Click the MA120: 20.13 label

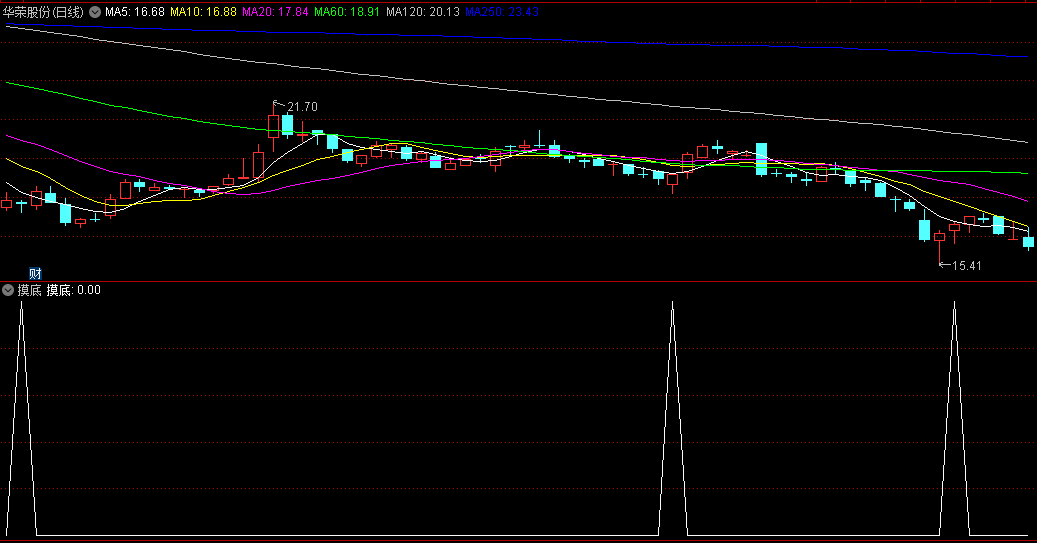coord(423,12)
